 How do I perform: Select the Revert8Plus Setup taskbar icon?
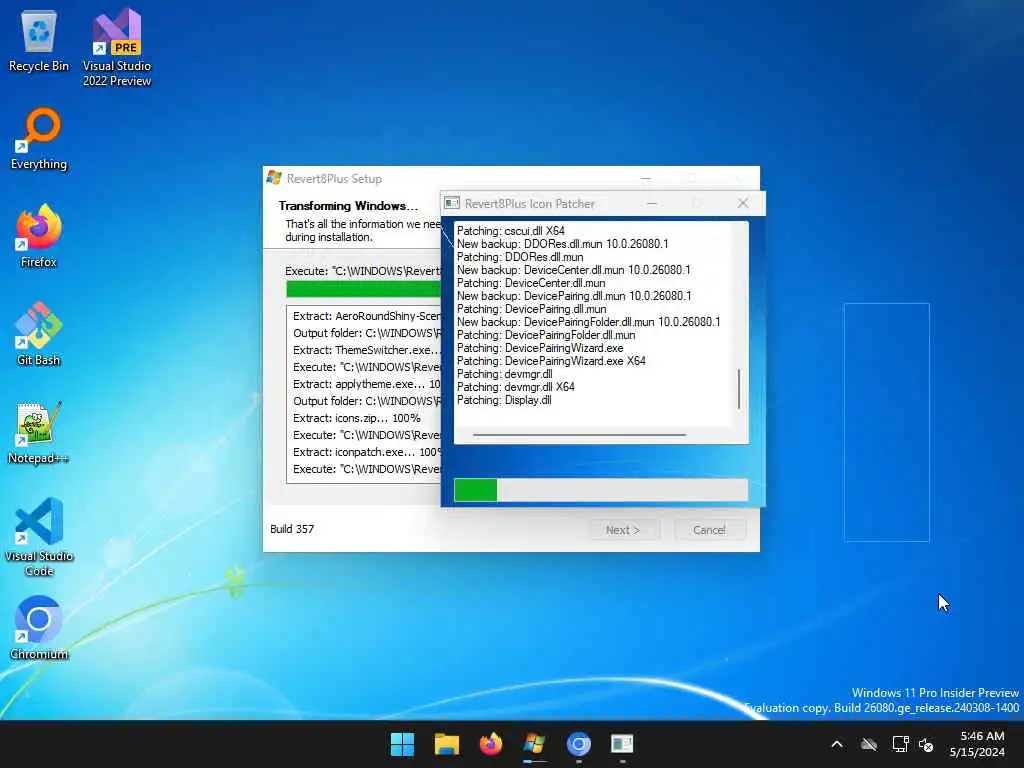tap(535, 744)
